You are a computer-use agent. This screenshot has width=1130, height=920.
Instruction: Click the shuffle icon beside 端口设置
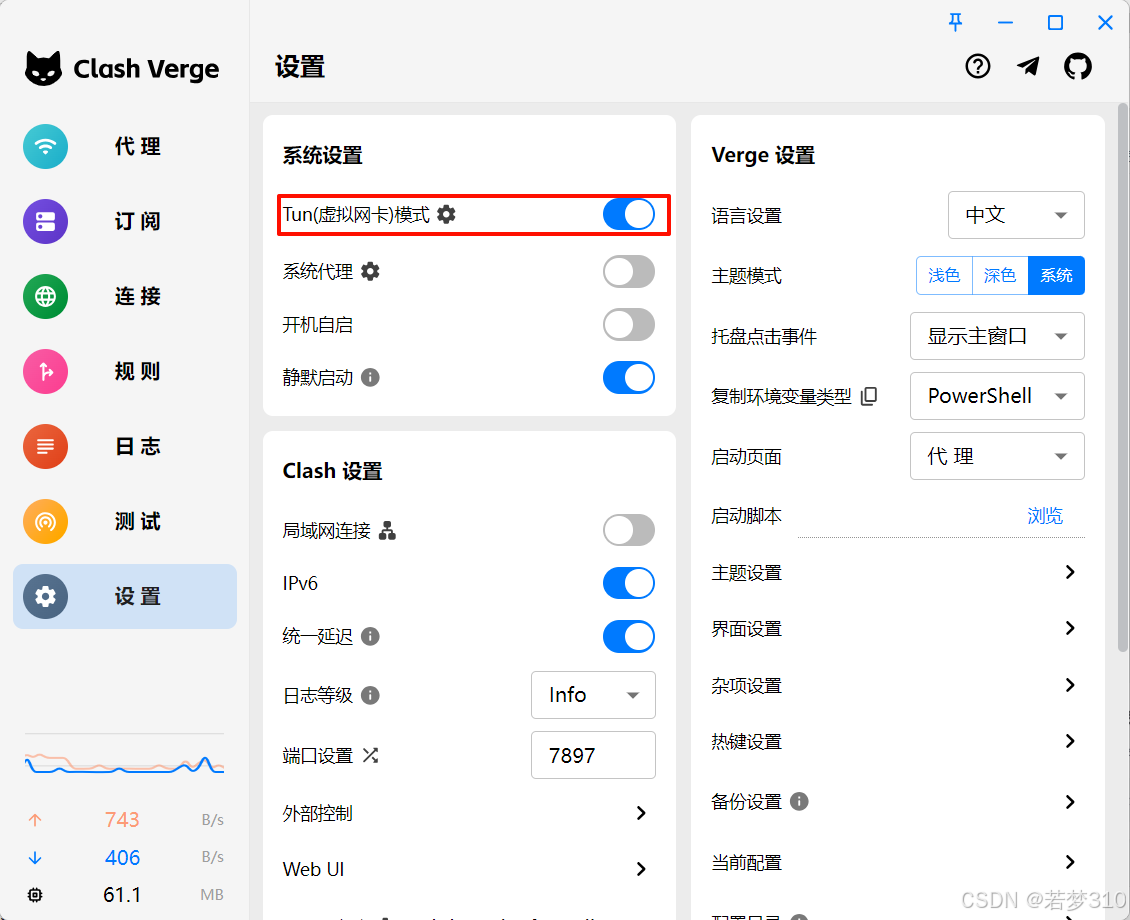[370, 755]
